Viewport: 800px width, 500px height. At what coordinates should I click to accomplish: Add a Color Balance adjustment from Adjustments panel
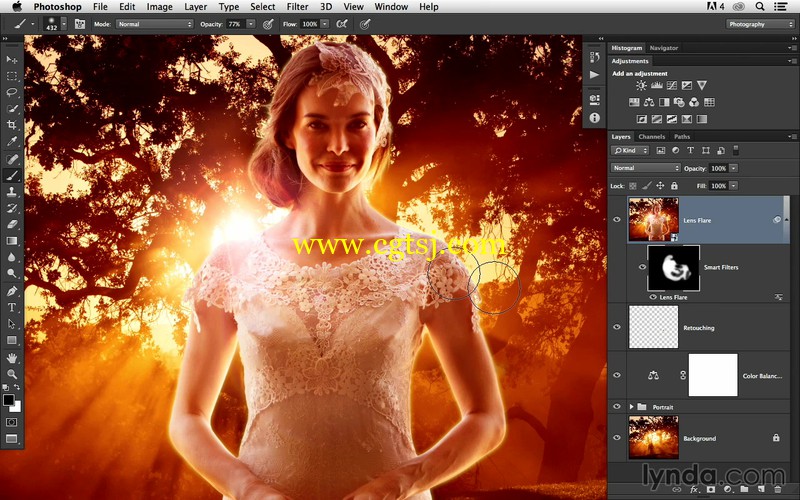click(649, 103)
